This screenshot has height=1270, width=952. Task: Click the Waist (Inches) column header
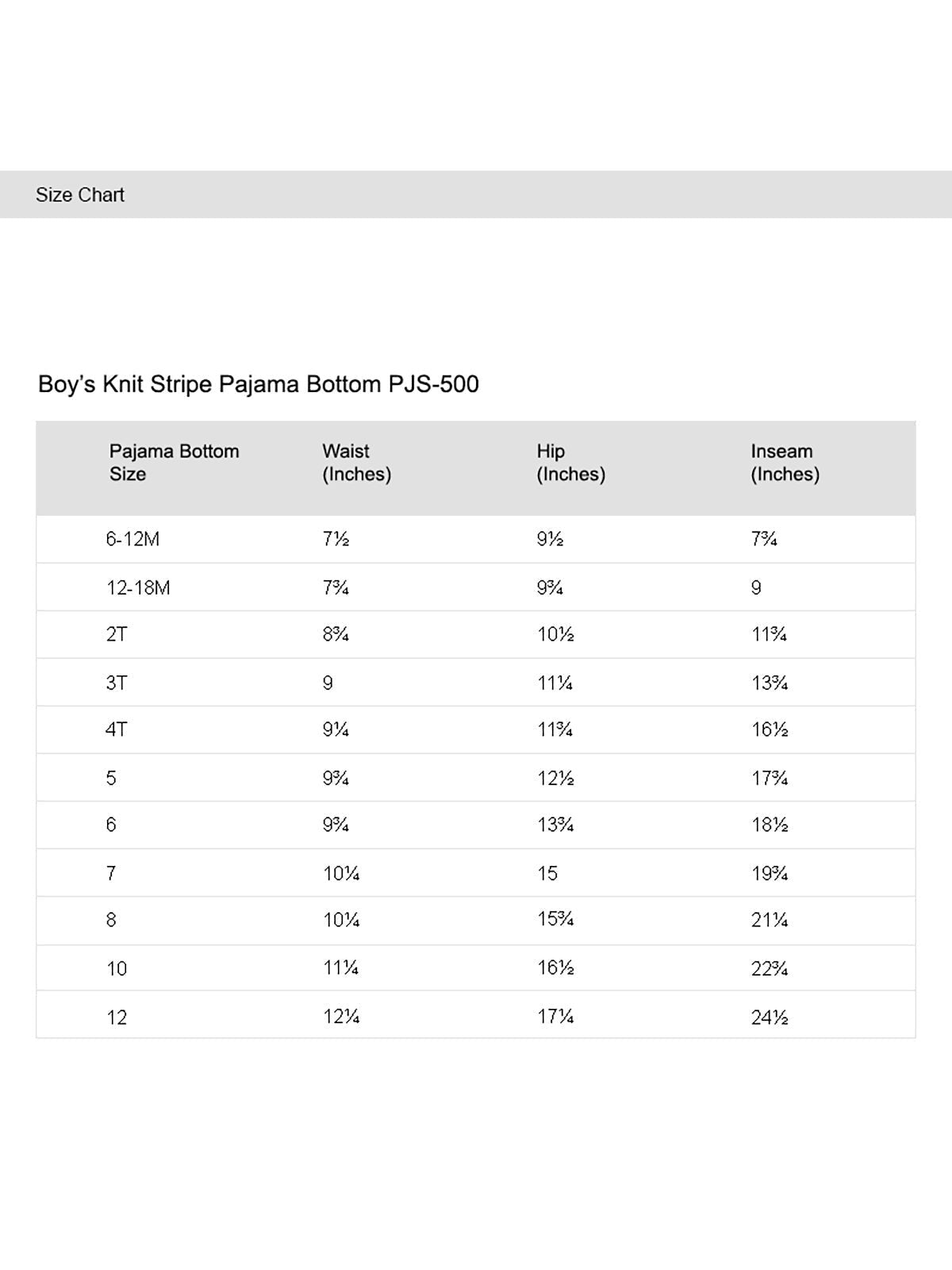coord(356,463)
